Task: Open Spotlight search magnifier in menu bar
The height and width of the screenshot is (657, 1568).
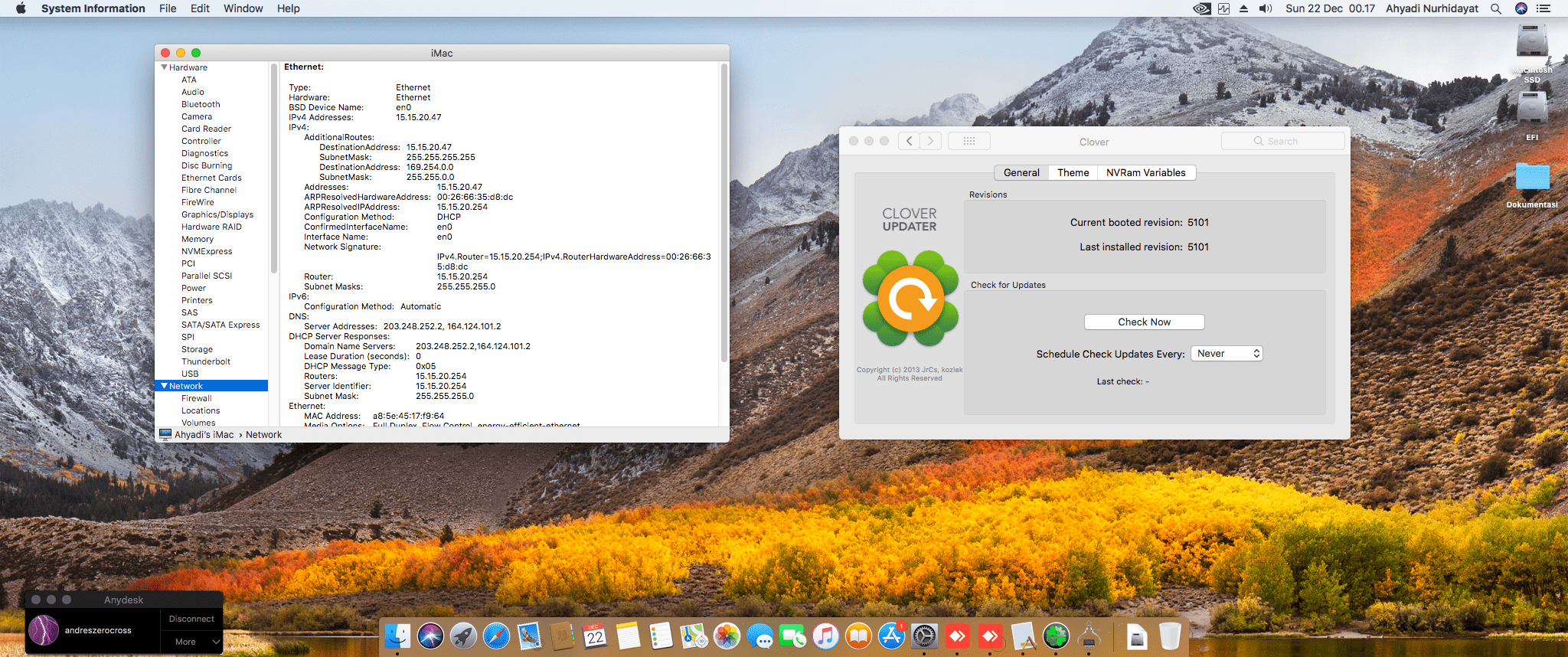Action: [x=1496, y=8]
